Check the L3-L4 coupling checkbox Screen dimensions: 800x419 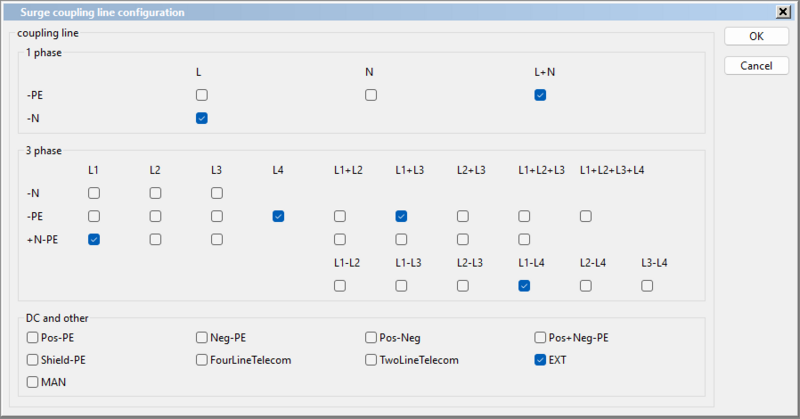coord(647,286)
